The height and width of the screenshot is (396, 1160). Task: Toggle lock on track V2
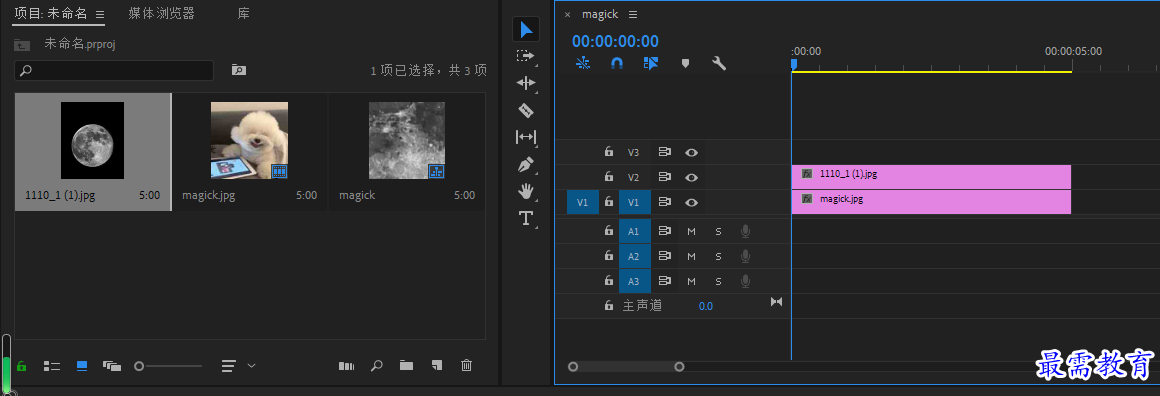pos(609,176)
